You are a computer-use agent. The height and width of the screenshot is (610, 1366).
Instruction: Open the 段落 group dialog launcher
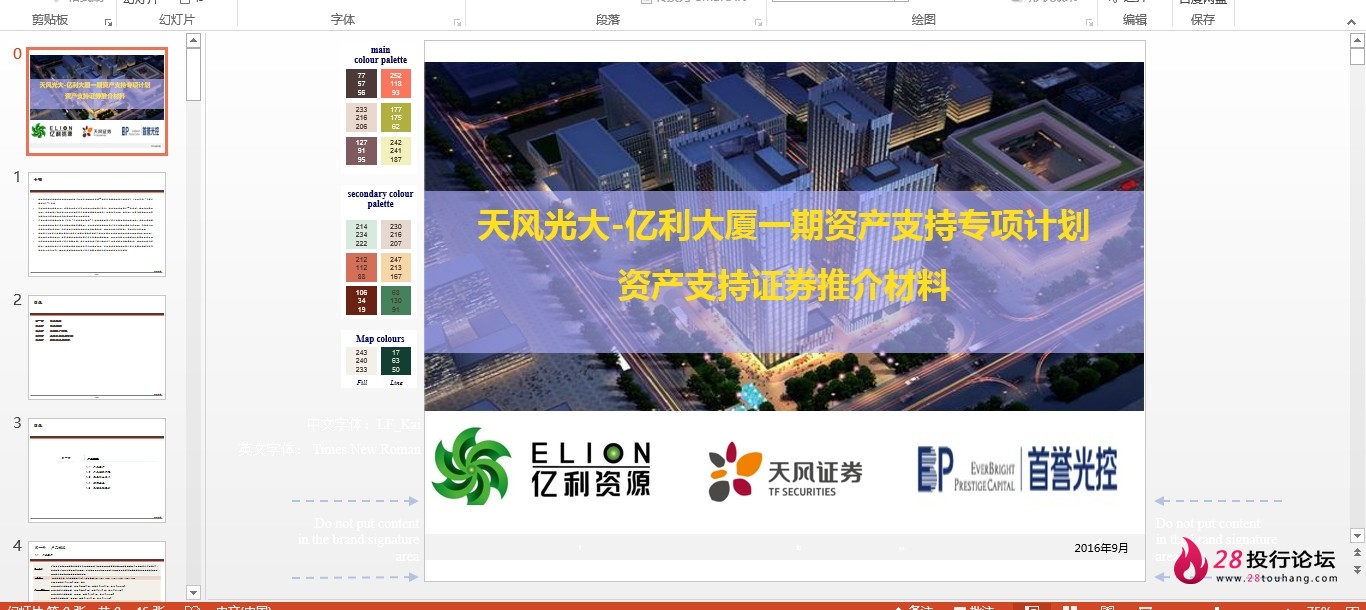pos(759,21)
